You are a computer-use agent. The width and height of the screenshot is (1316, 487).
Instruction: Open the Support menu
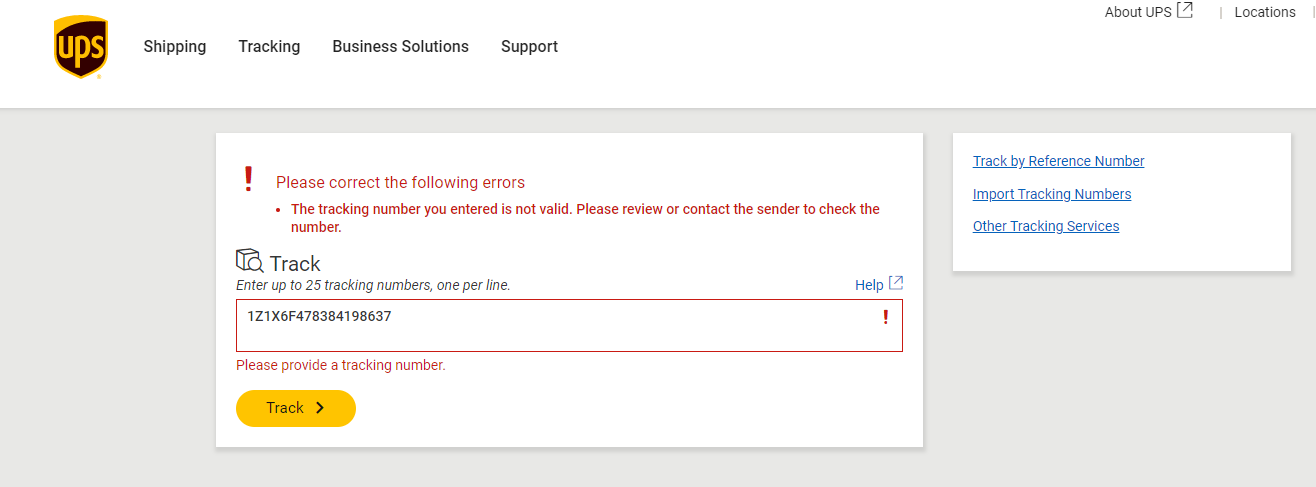pyautogui.click(x=529, y=47)
